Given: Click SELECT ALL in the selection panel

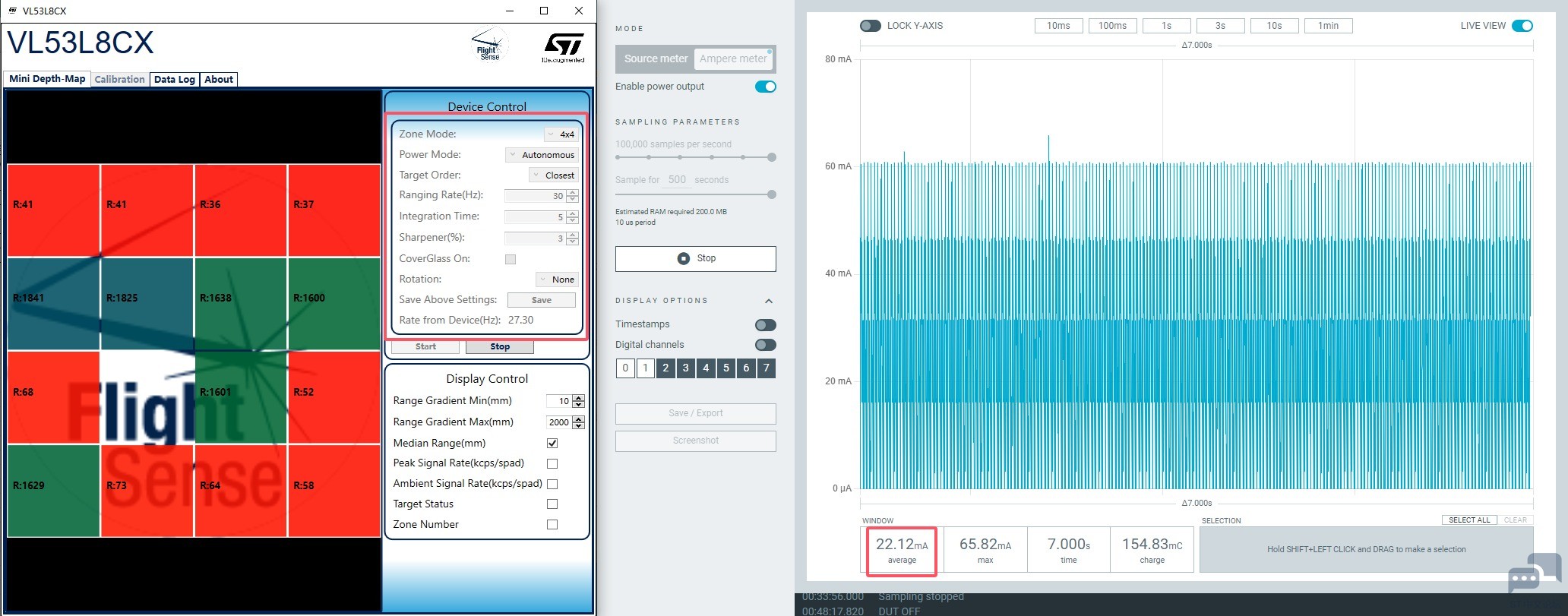Looking at the screenshot, I should [1469, 520].
